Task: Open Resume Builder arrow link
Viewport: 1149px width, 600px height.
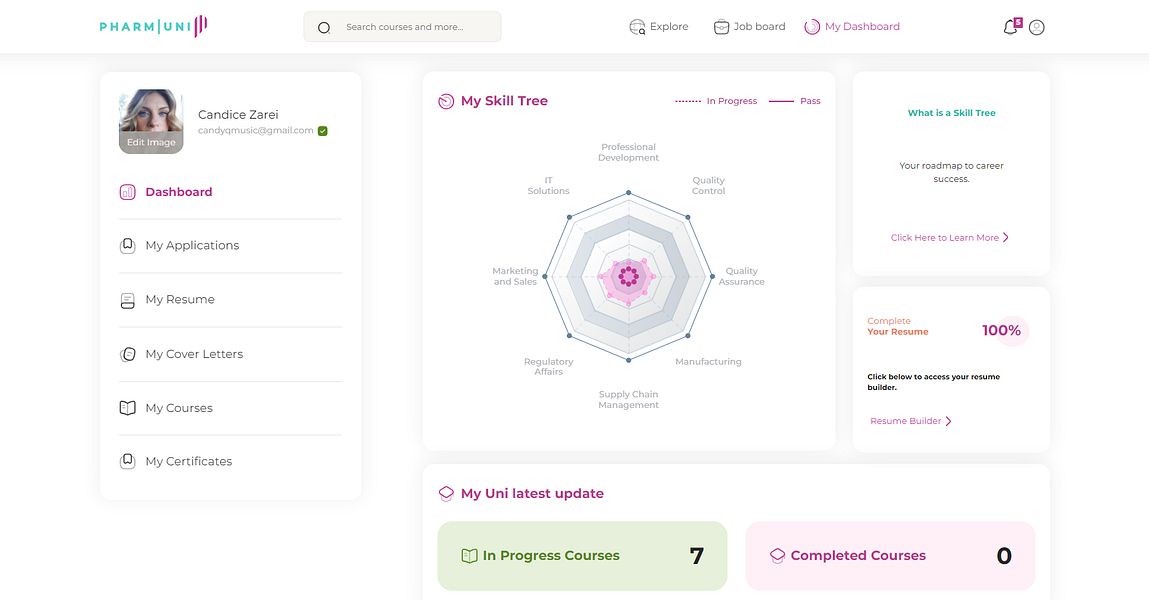Action: (948, 421)
